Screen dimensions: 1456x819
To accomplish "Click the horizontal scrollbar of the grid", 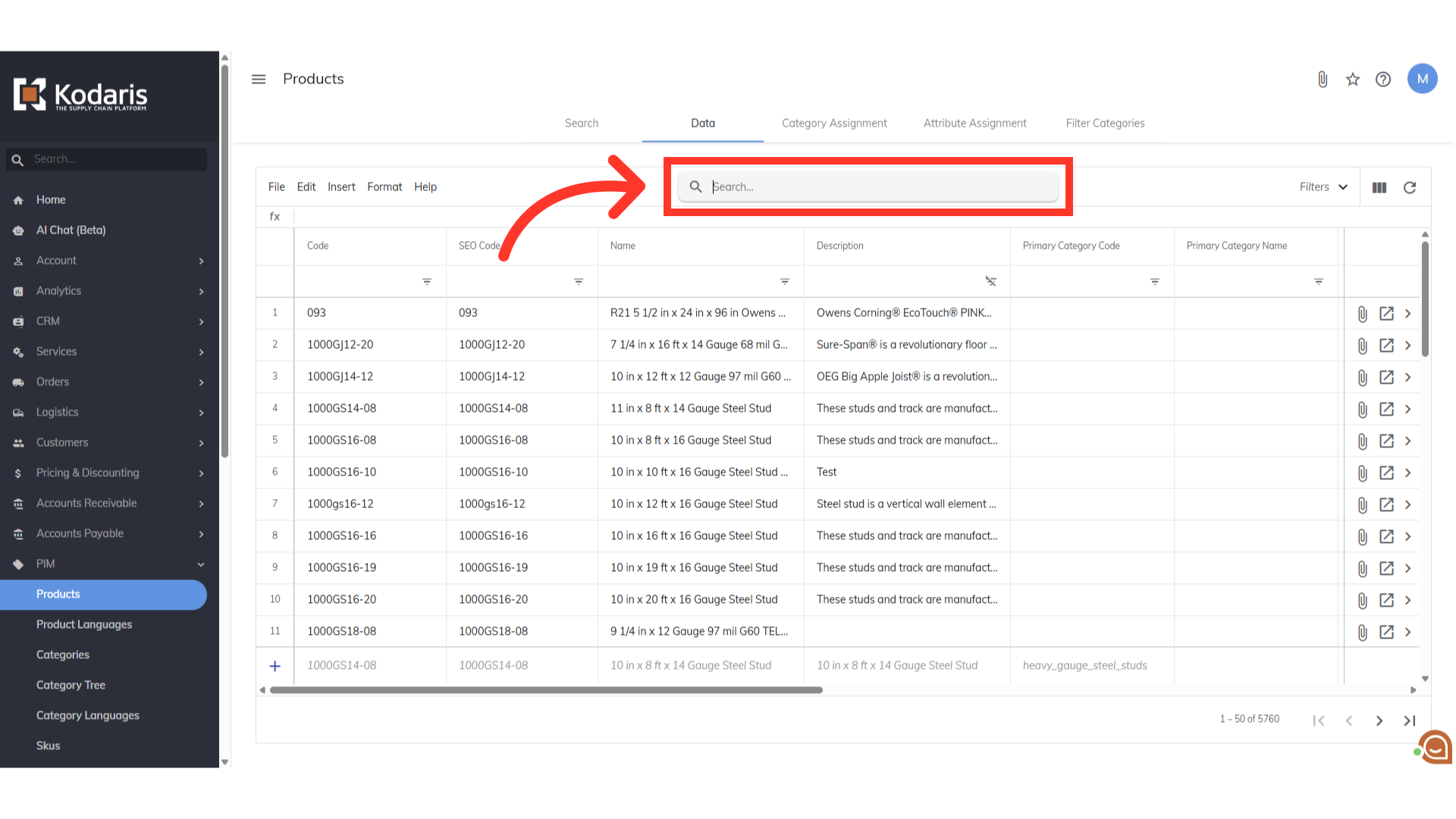I will [x=546, y=690].
